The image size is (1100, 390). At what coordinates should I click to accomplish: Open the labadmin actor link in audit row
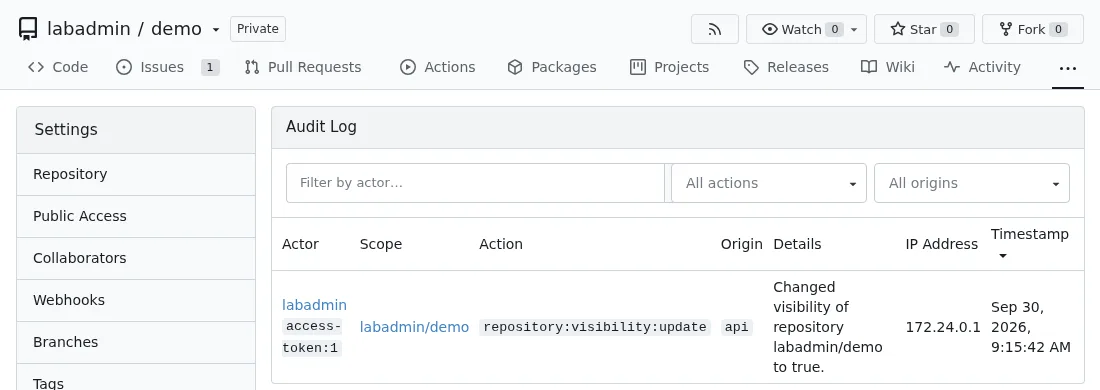[x=314, y=305]
